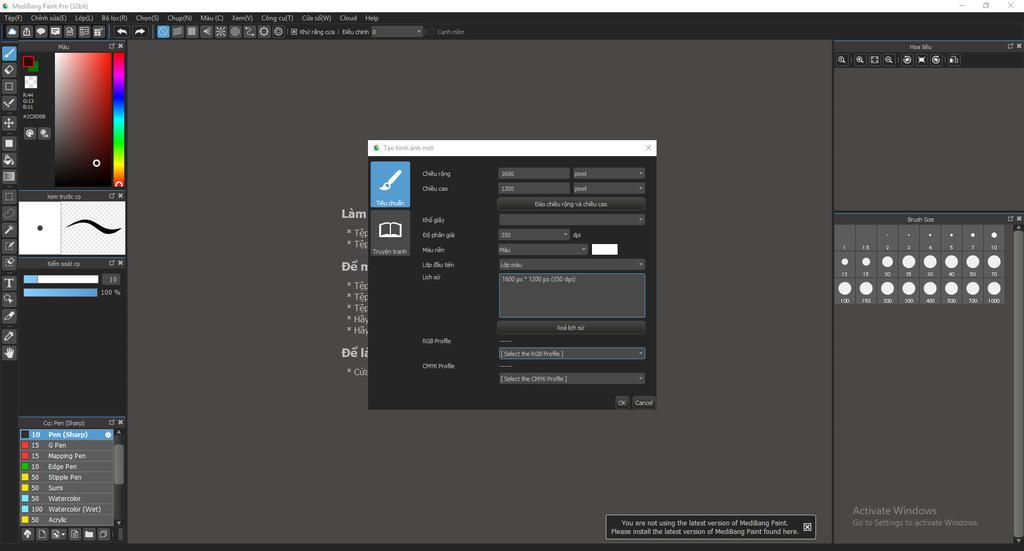This screenshot has width=1024, height=551.
Task: Select the Eraser tool
Action: [9, 70]
